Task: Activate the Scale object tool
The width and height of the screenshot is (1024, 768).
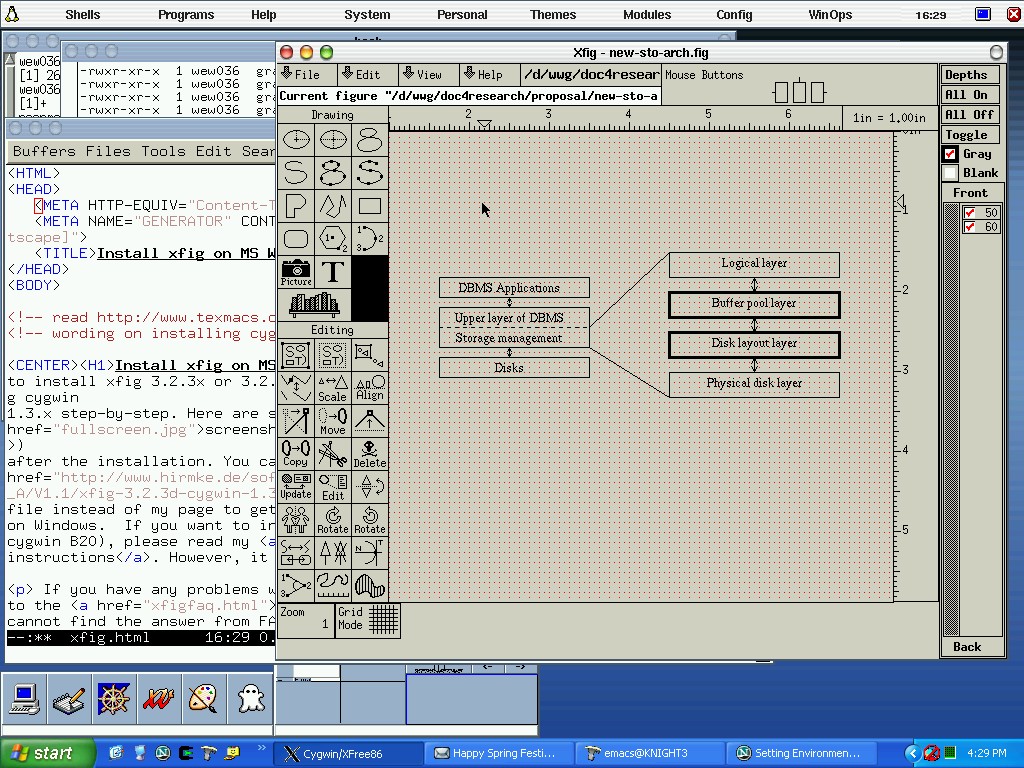Action: coord(332,387)
